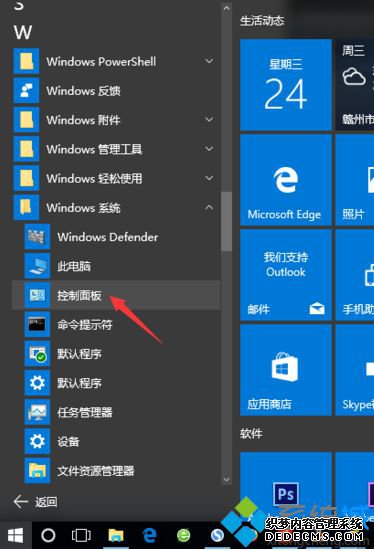This screenshot has width=374, height=551.
Task: Click the app list scrollbar thumb
Action: click(x=227, y=221)
